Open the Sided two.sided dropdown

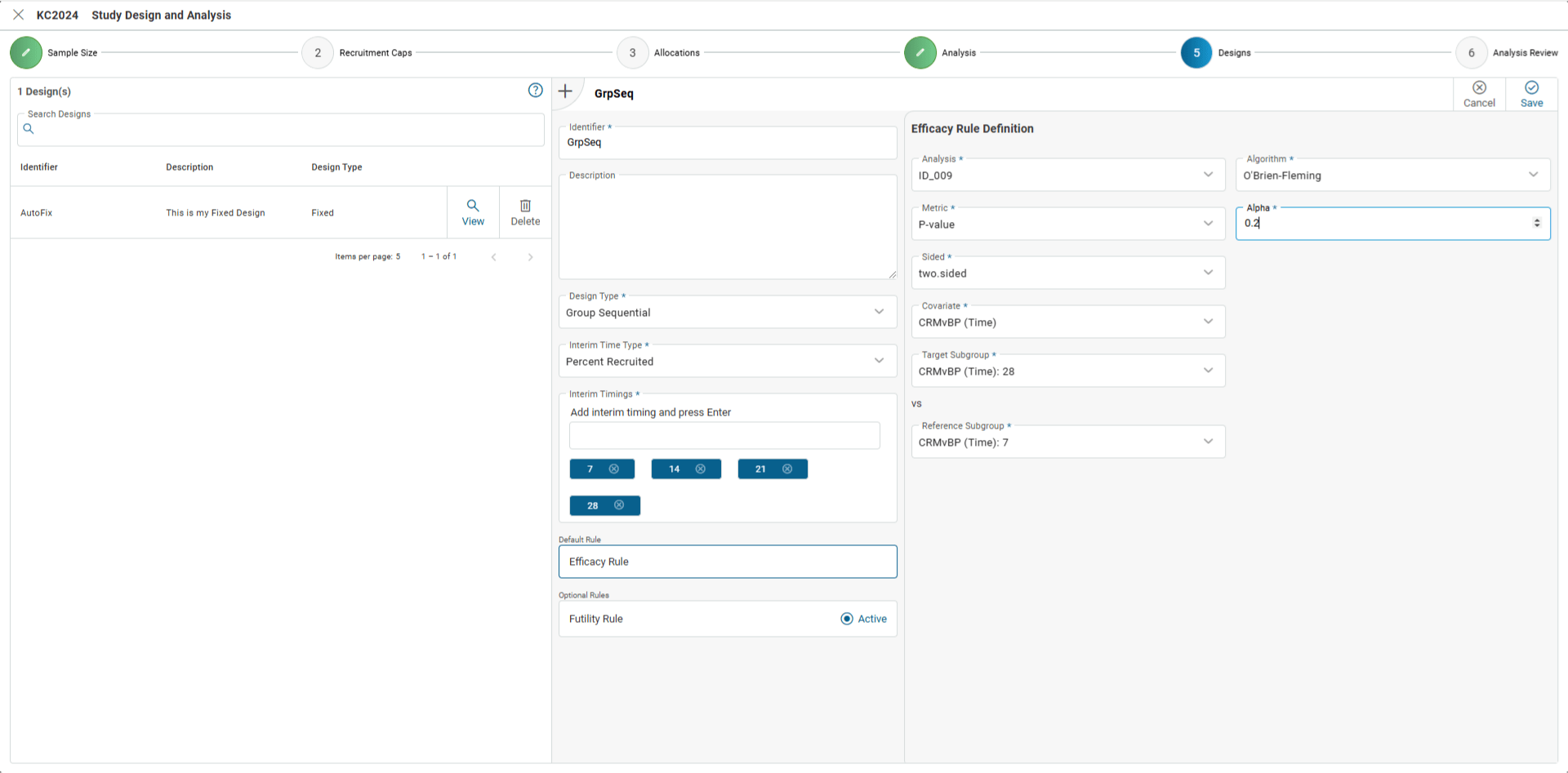tap(1068, 273)
